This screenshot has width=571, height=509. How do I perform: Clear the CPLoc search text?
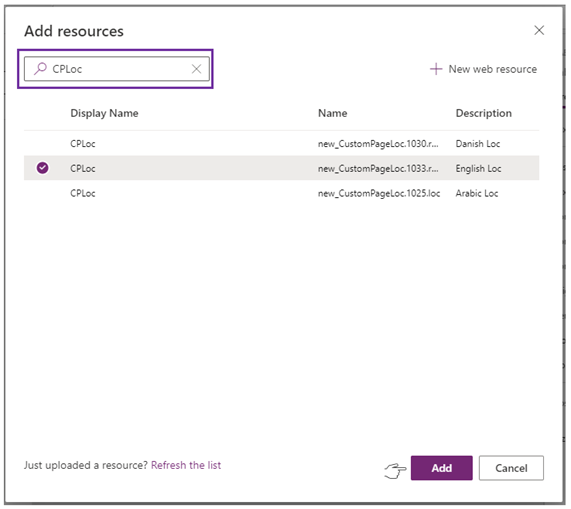tap(197, 69)
